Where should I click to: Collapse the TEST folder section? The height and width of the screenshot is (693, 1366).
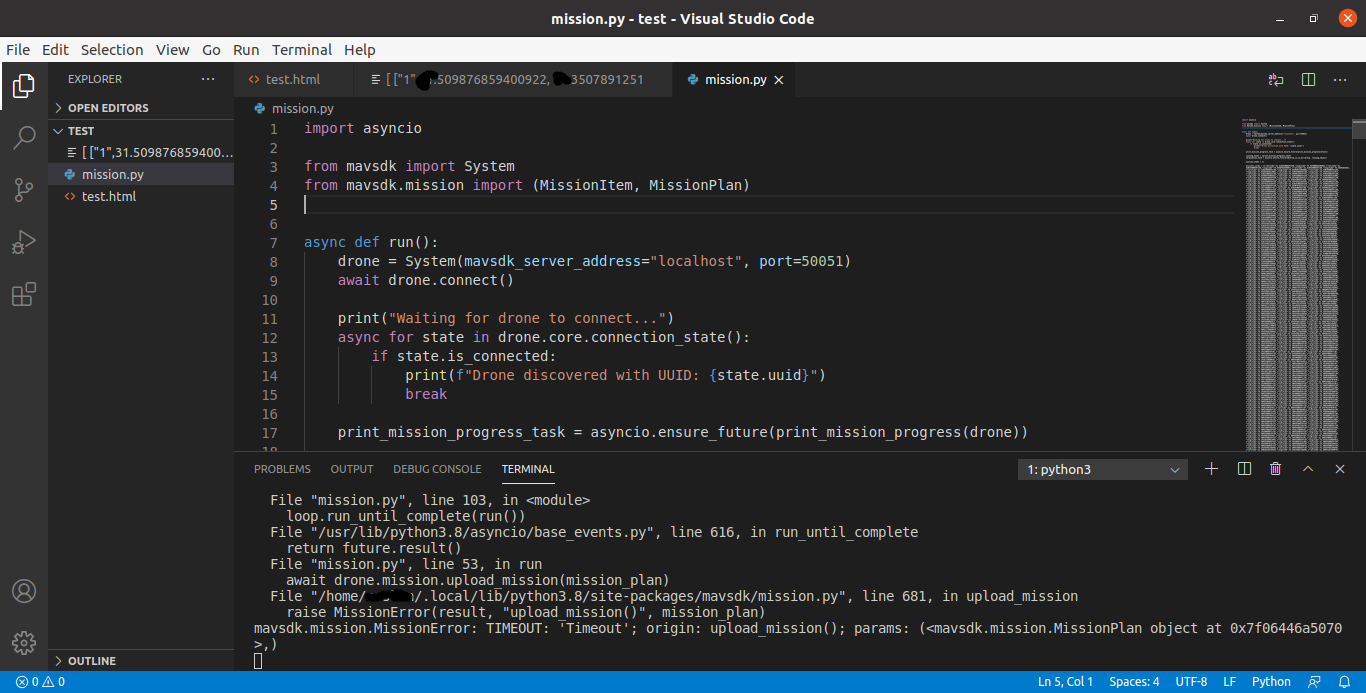click(141, 131)
